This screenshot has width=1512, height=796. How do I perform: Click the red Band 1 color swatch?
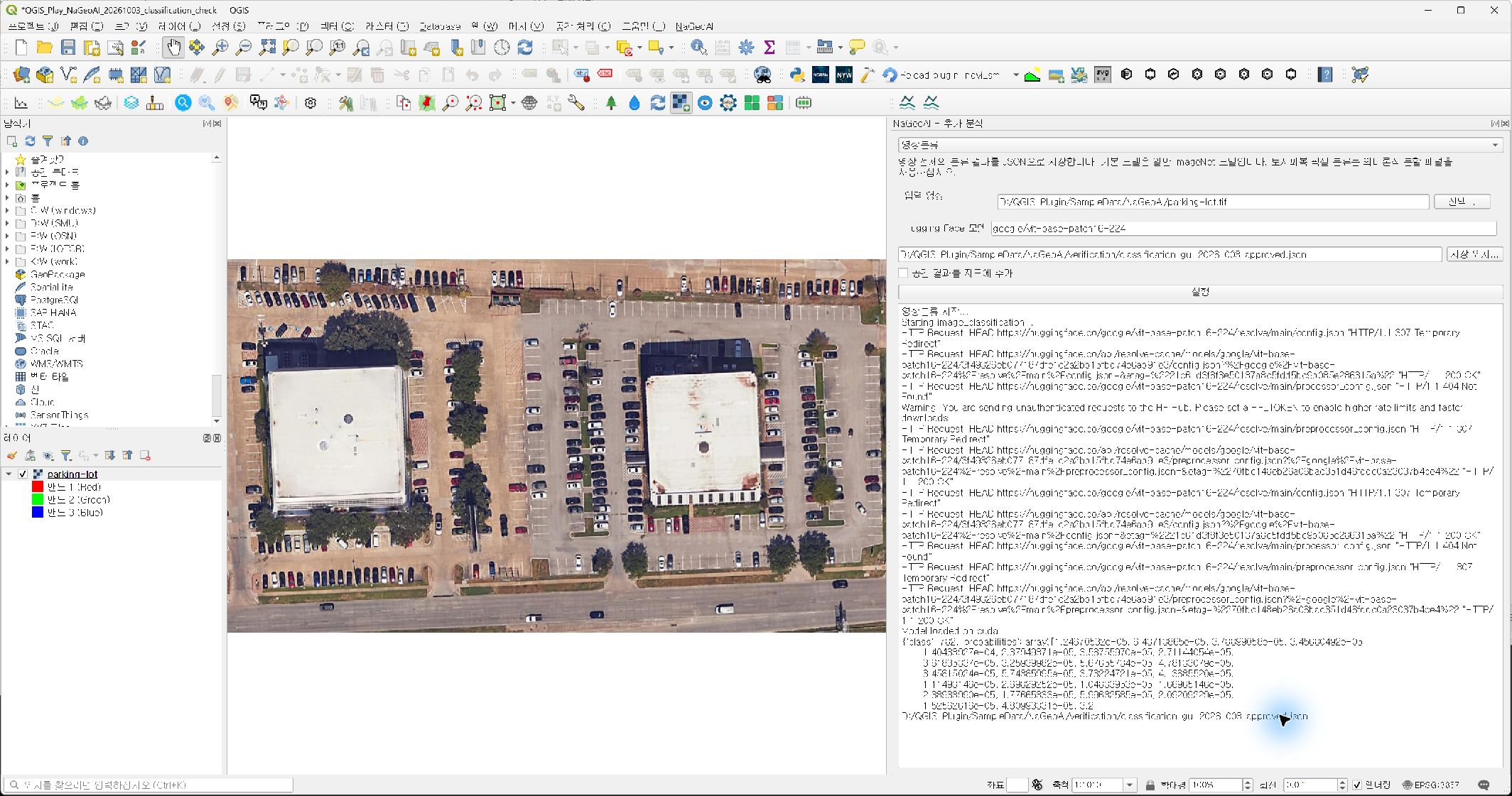coord(38,487)
